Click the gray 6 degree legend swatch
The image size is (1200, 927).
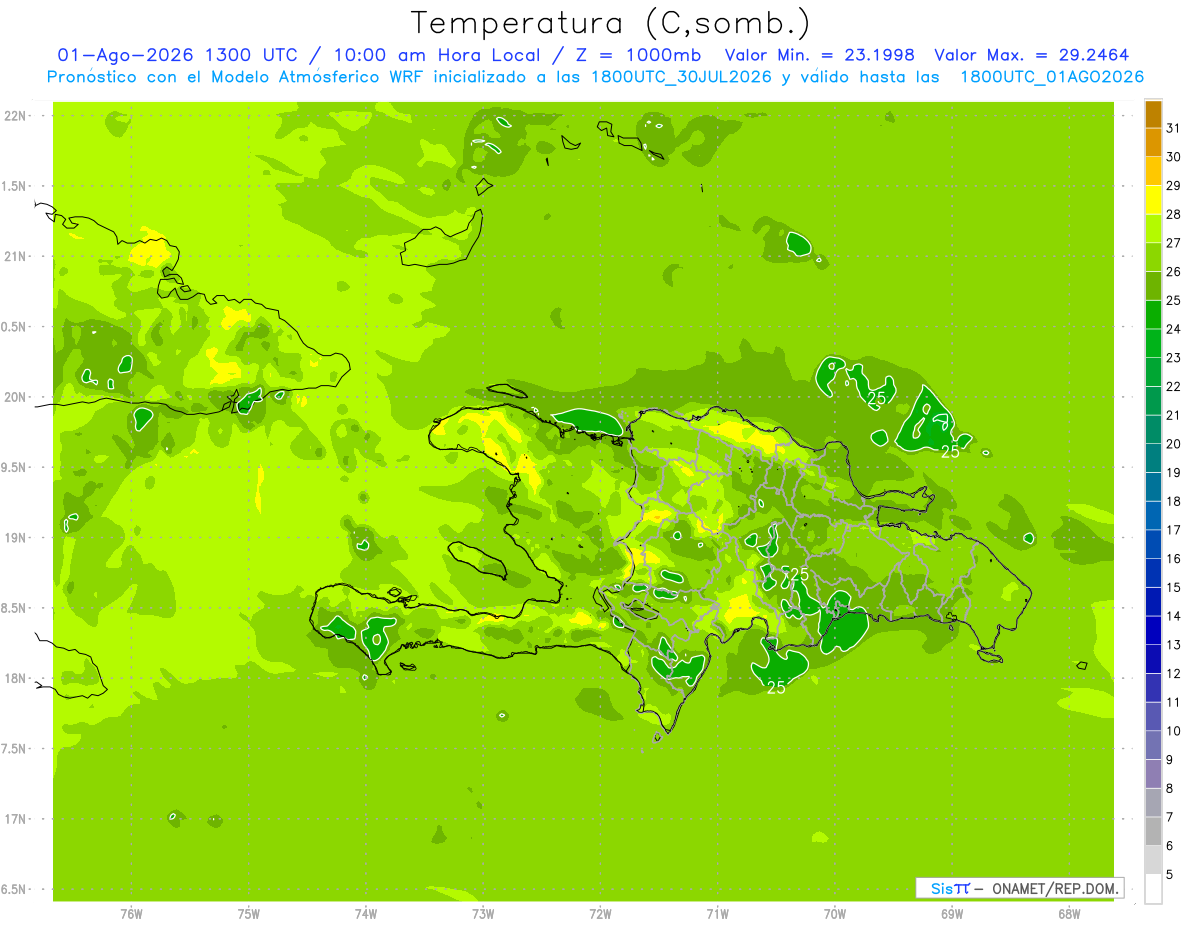tap(1153, 832)
